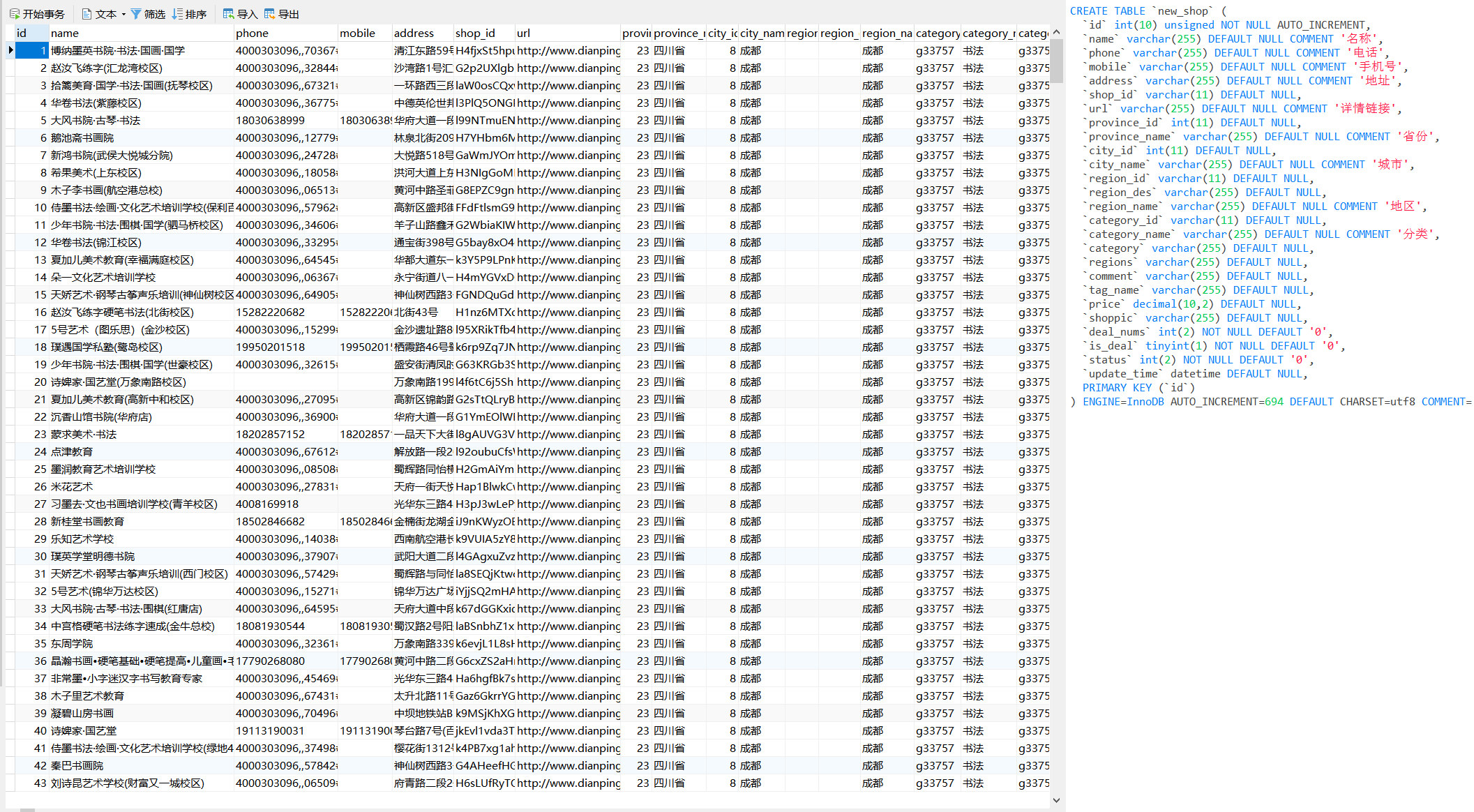Click name cell 拾篱美育·国学·书法·国画(抚琴校区)

[x=142, y=85]
